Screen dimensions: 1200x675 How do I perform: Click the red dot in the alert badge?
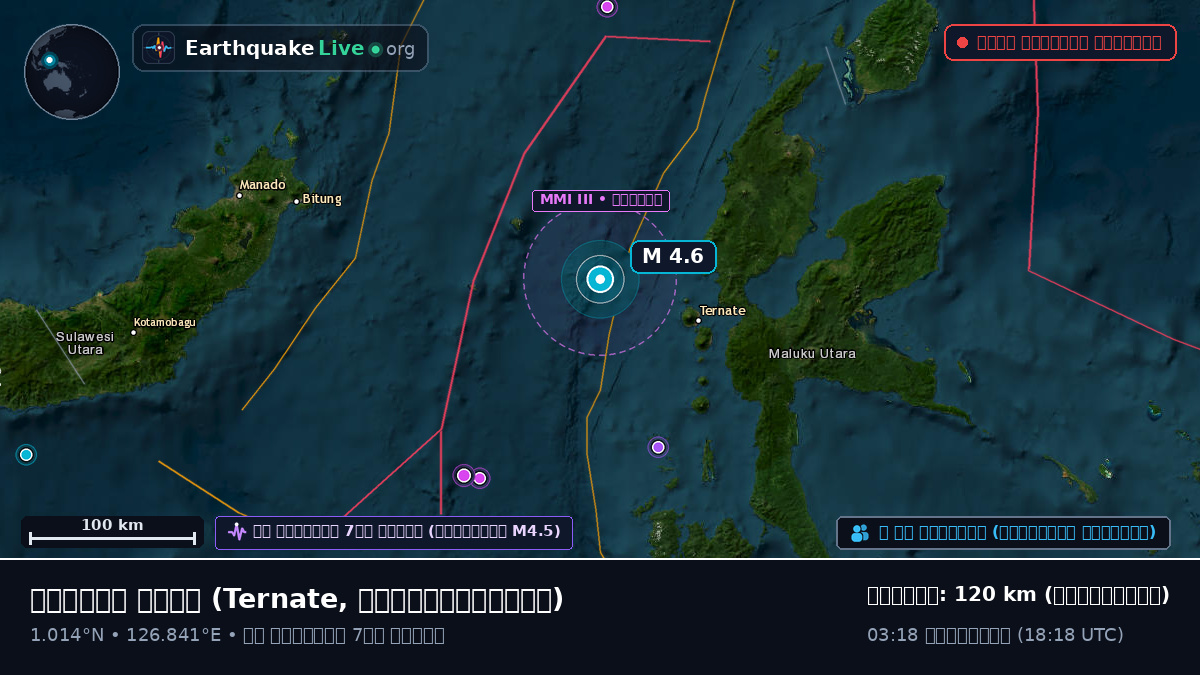click(x=962, y=43)
